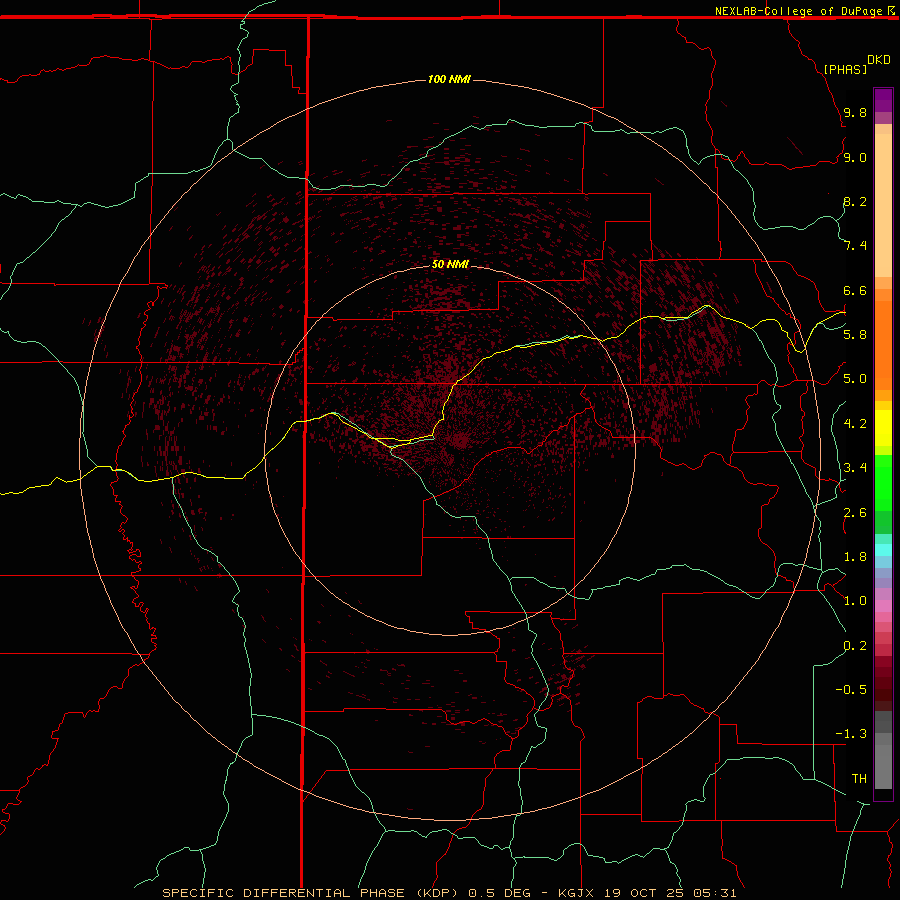Screen dimensions: 900x900
Task: Pick the pink color bar segment near 1.0
Action: [x=883, y=606]
